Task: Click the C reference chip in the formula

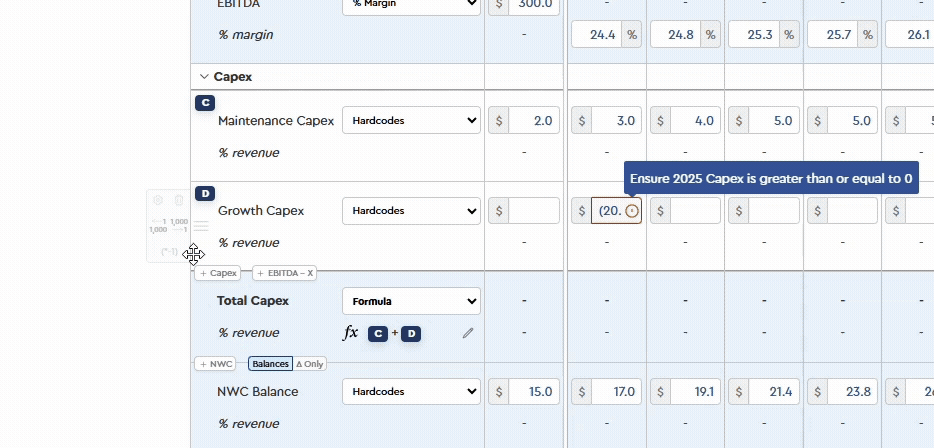Action: click(x=378, y=334)
